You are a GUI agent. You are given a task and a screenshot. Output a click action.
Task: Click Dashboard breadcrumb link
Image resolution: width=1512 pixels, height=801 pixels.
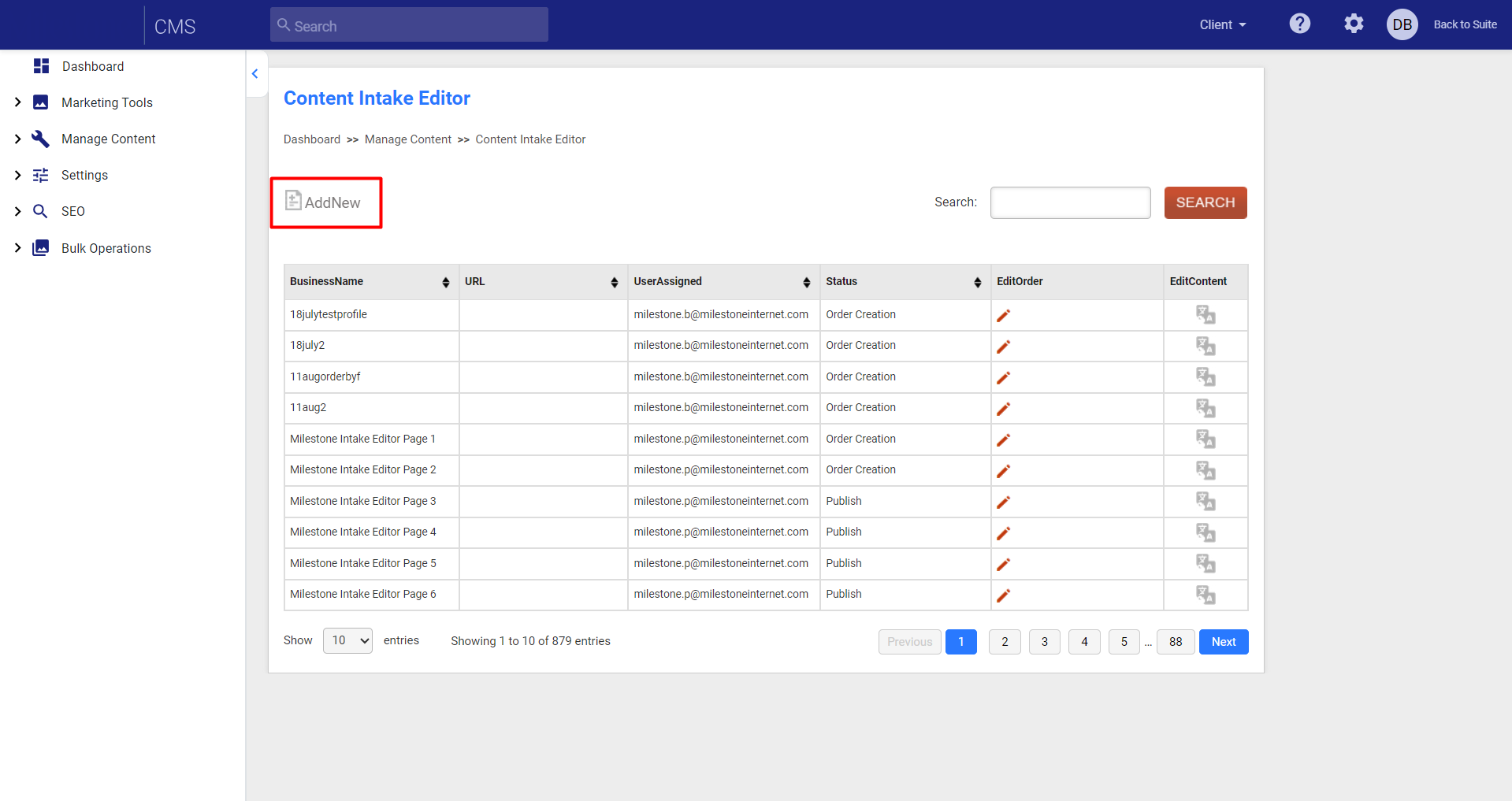[312, 139]
